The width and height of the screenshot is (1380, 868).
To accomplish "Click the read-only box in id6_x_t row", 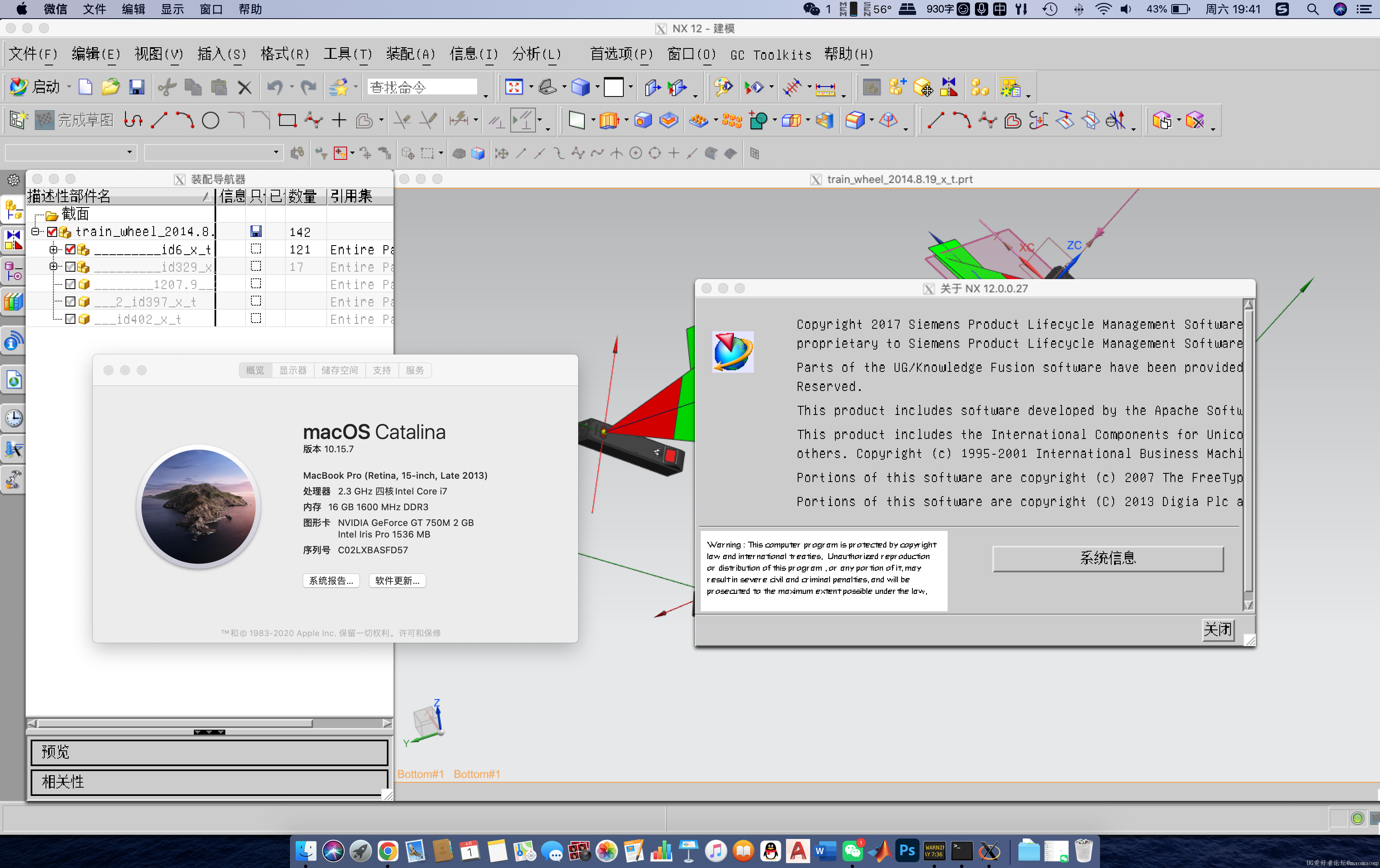I will pyautogui.click(x=256, y=248).
